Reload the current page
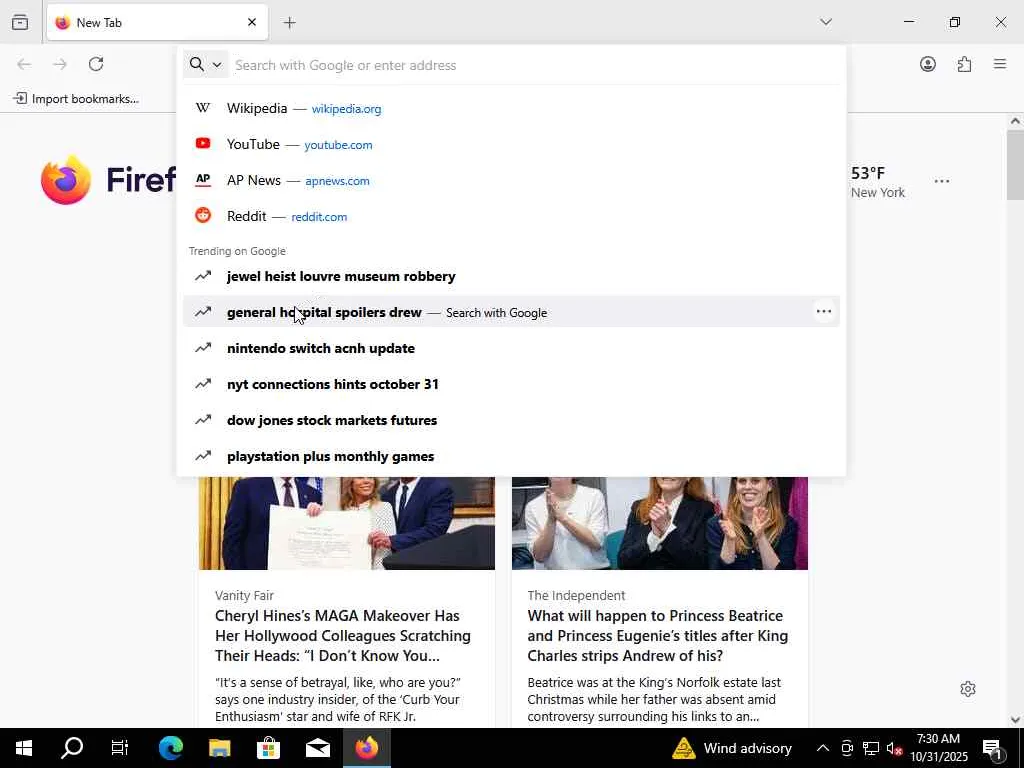 (x=96, y=64)
